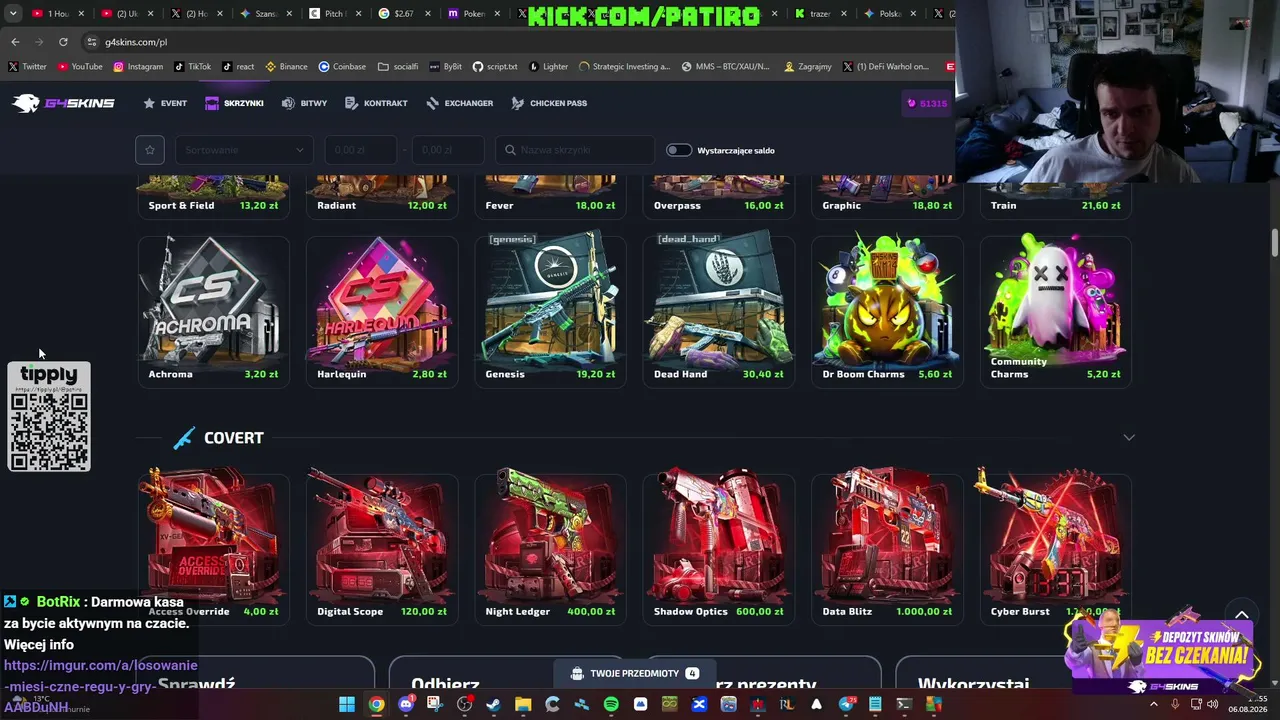Go to the Bitwy battles page
This screenshot has width=1280, height=720.
pyautogui.click(x=304, y=103)
